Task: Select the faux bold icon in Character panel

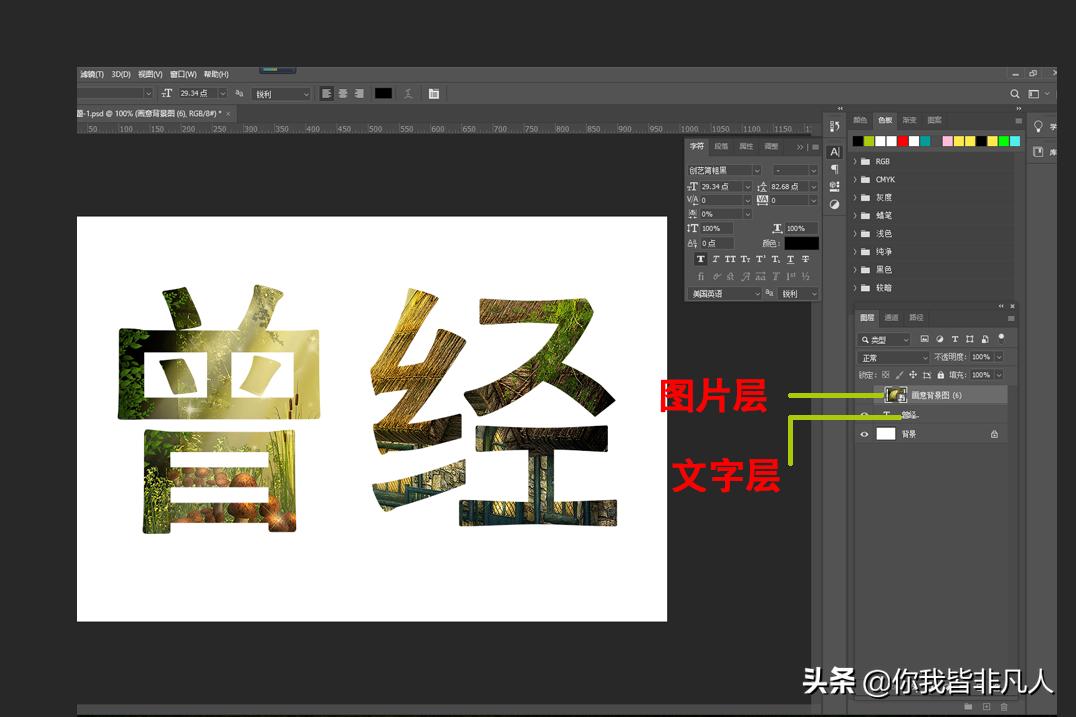Action: click(x=701, y=259)
